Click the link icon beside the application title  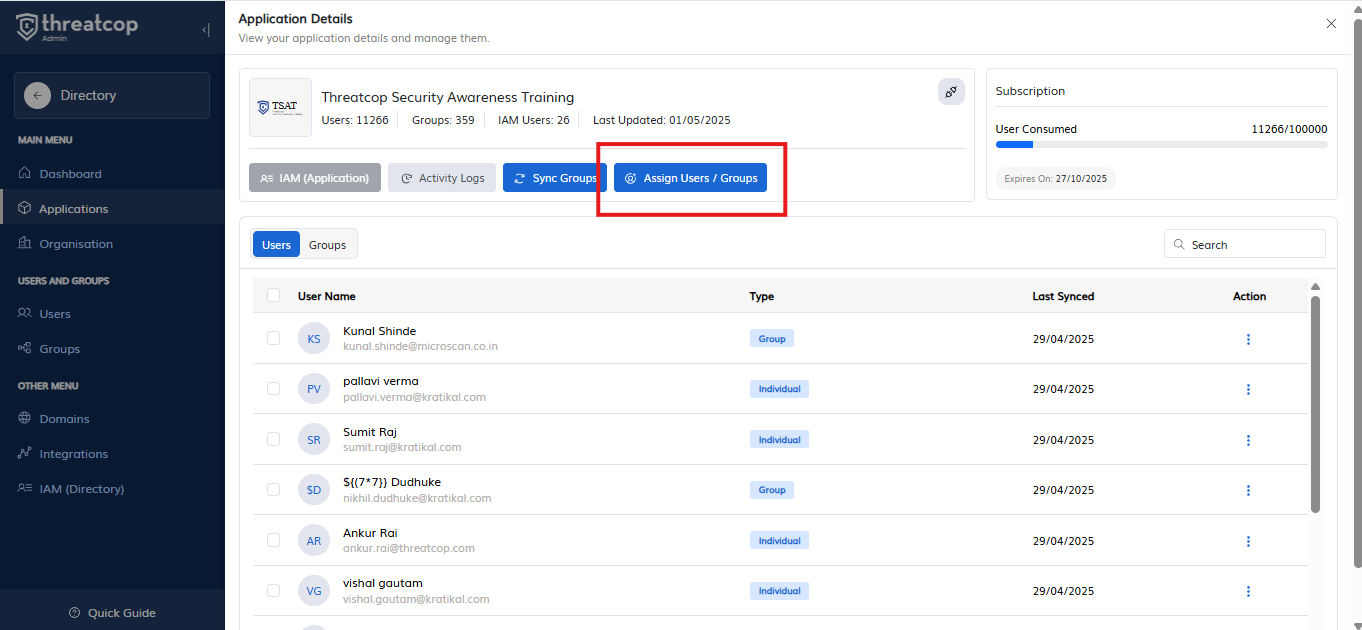951,92
